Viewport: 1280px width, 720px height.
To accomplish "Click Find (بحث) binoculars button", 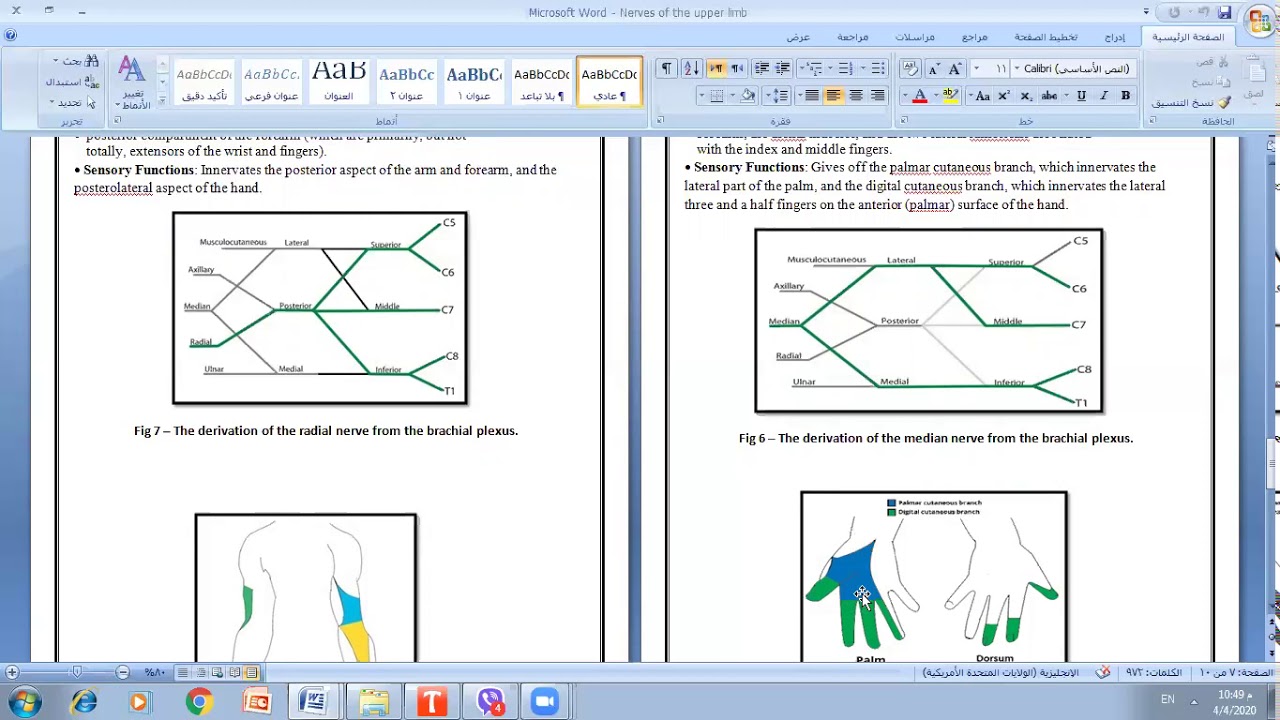I will tap(77, 61).
